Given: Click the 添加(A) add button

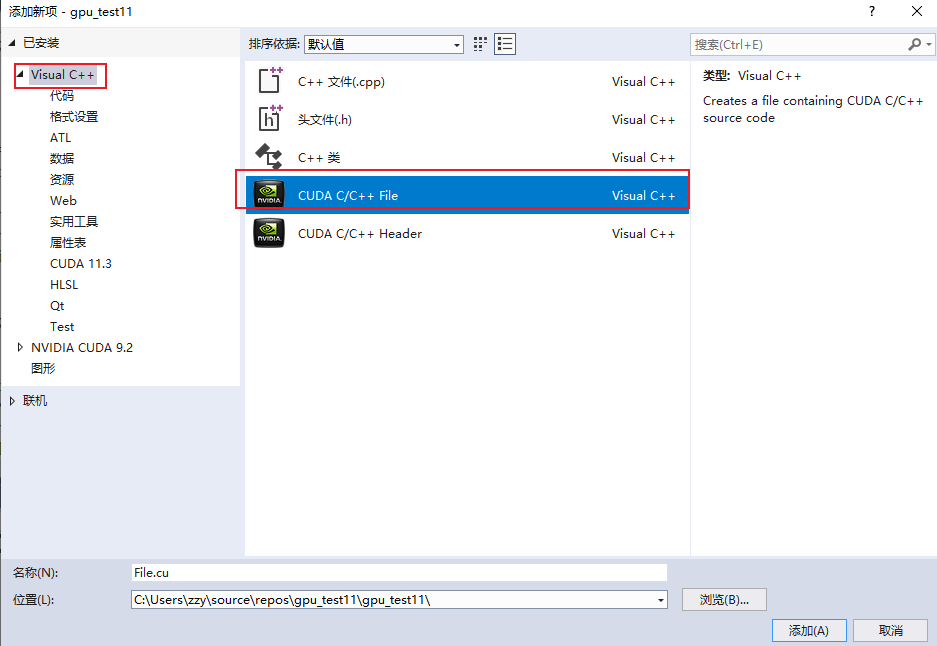Looking at the screenshot, I should click(808, 630).
